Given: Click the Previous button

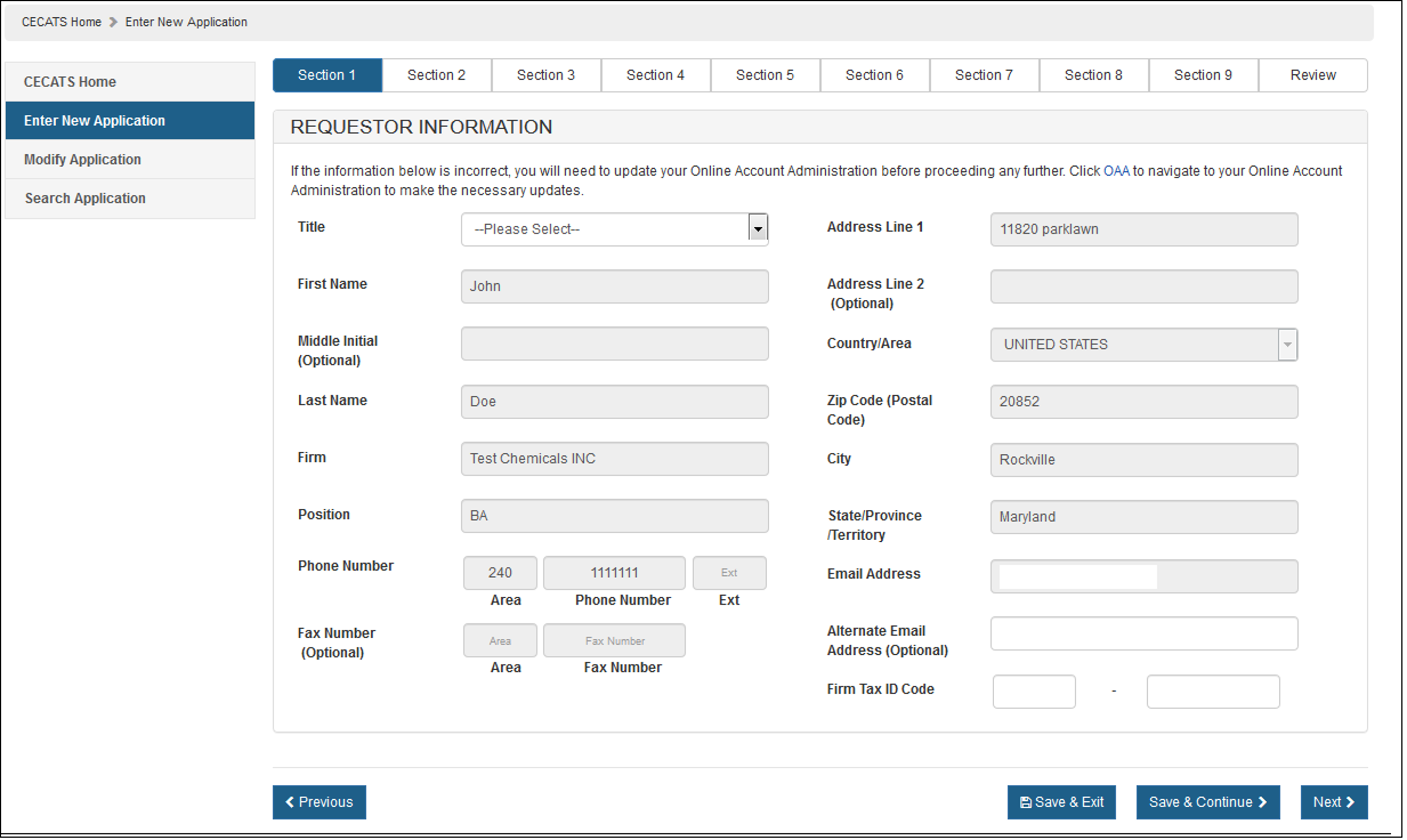Looking at the screenshot, I should [x=319, y=803].
